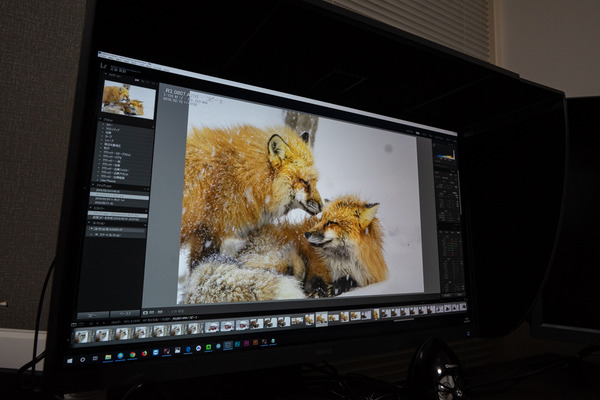Select the highlighted filmstrip thumbnail of foxes
The width and height of the screenshot is (600, 400).
click(322, 319)
